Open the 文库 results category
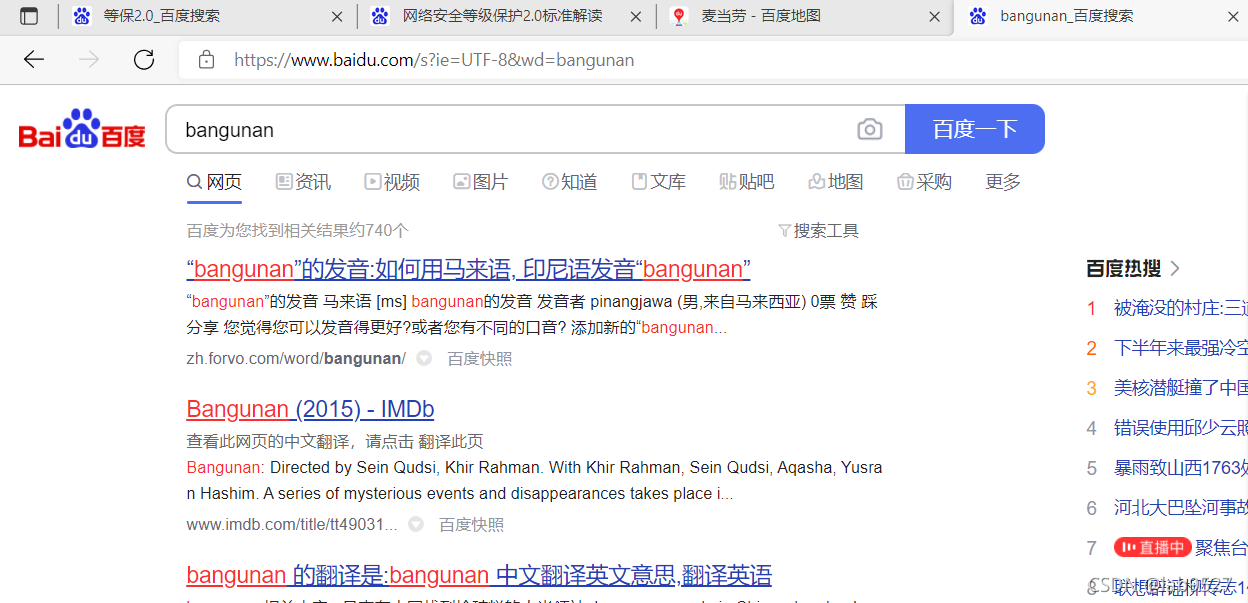 click(x=659, y=182)
